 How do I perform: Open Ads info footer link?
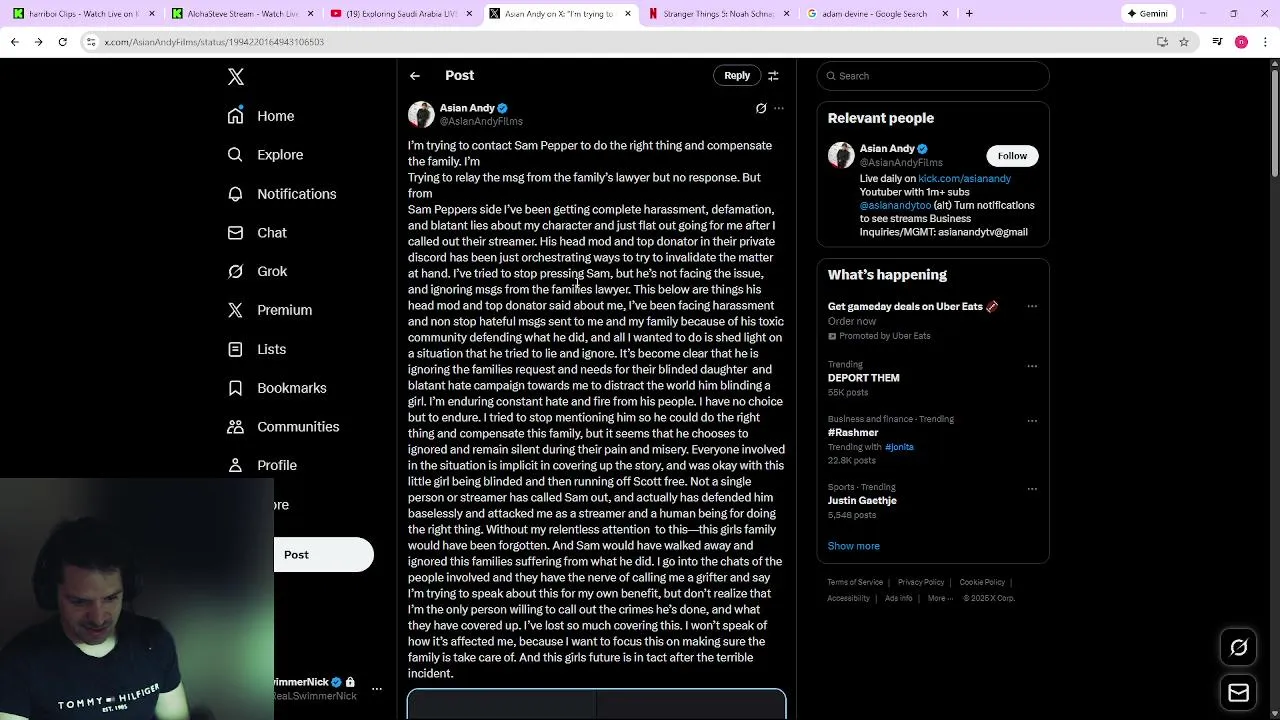(x=898, y=598)
